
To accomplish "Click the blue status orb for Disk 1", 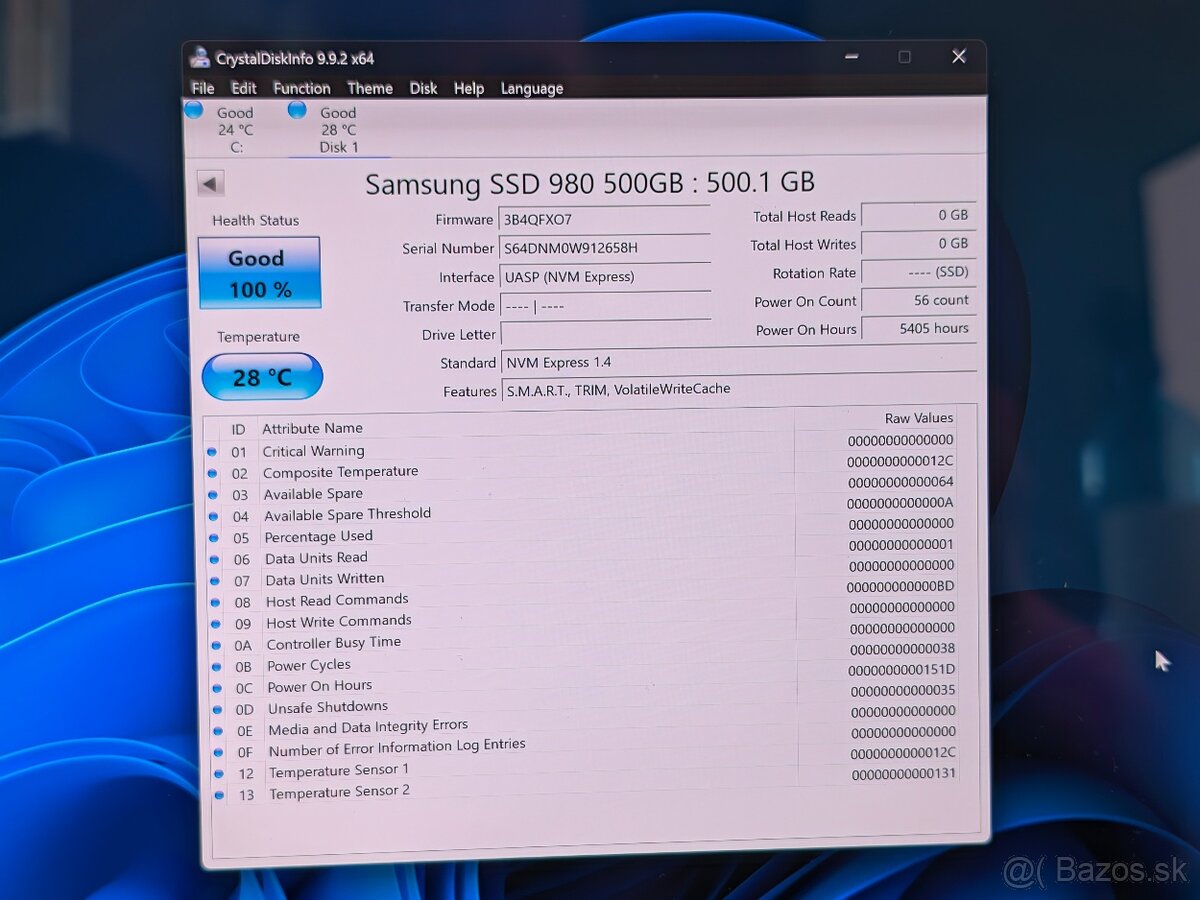I will click(297, 110).
